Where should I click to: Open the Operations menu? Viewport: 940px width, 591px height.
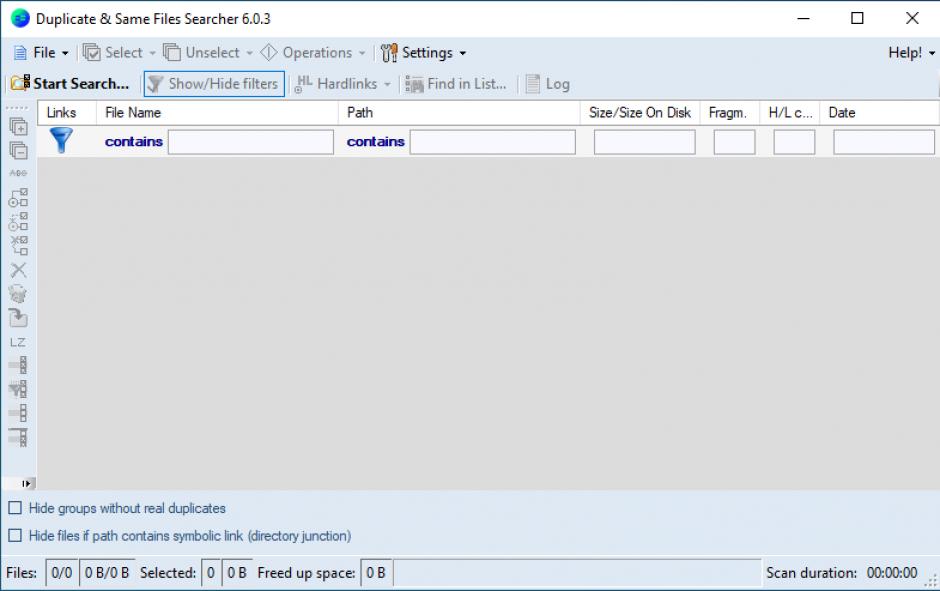313,53
